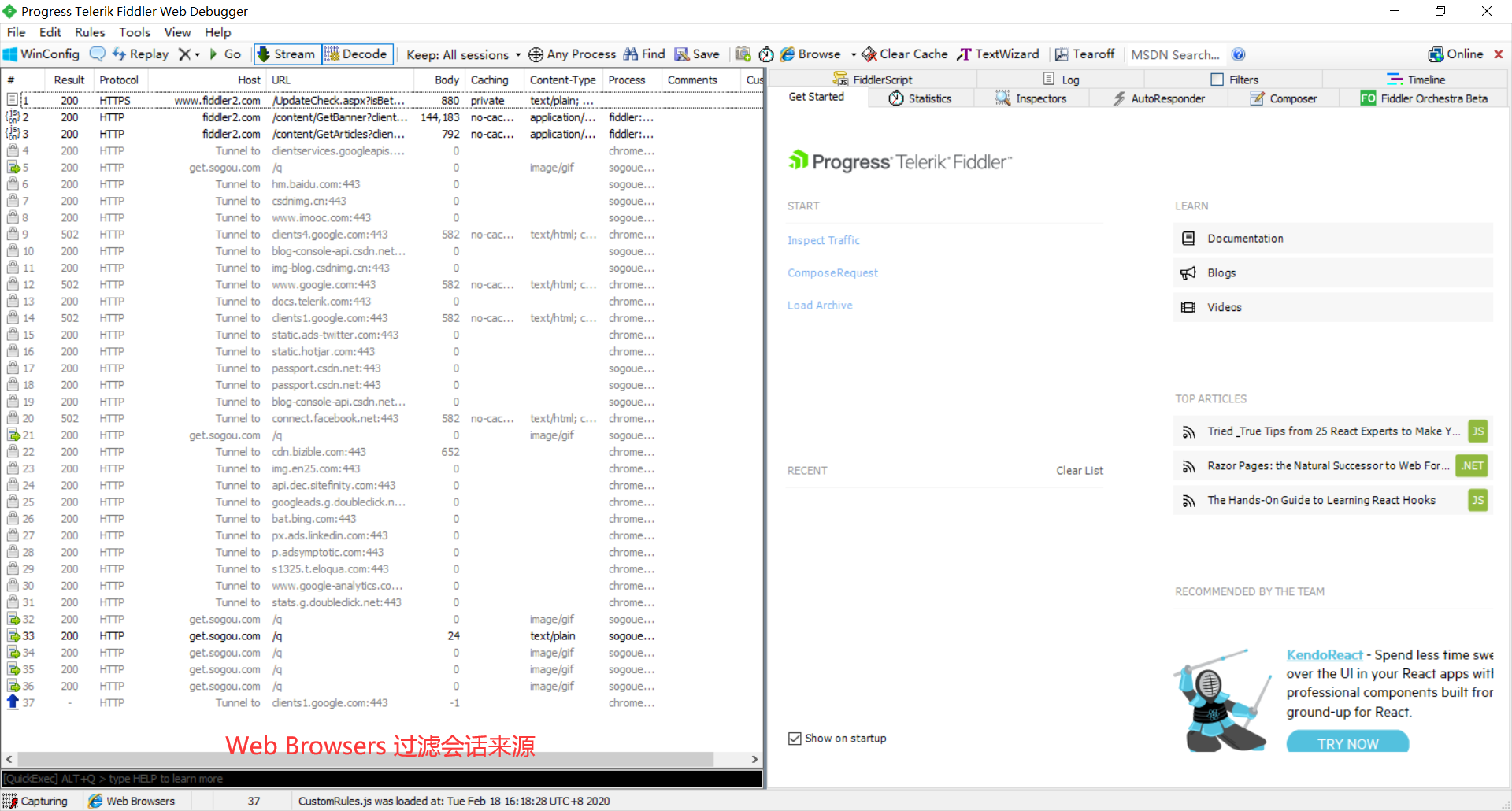
Task: Open the Rules menu
Action: point(90,32)
